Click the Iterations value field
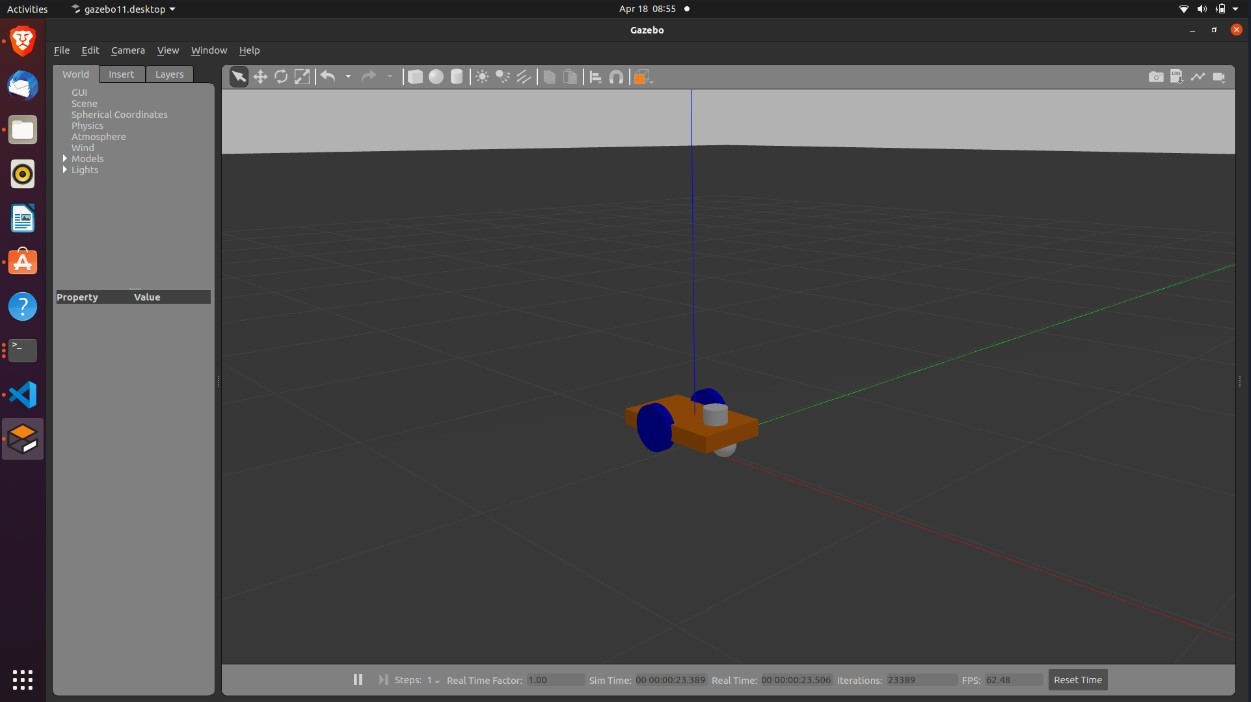This screenshot has width=1251, height=702. coord(921,680)
